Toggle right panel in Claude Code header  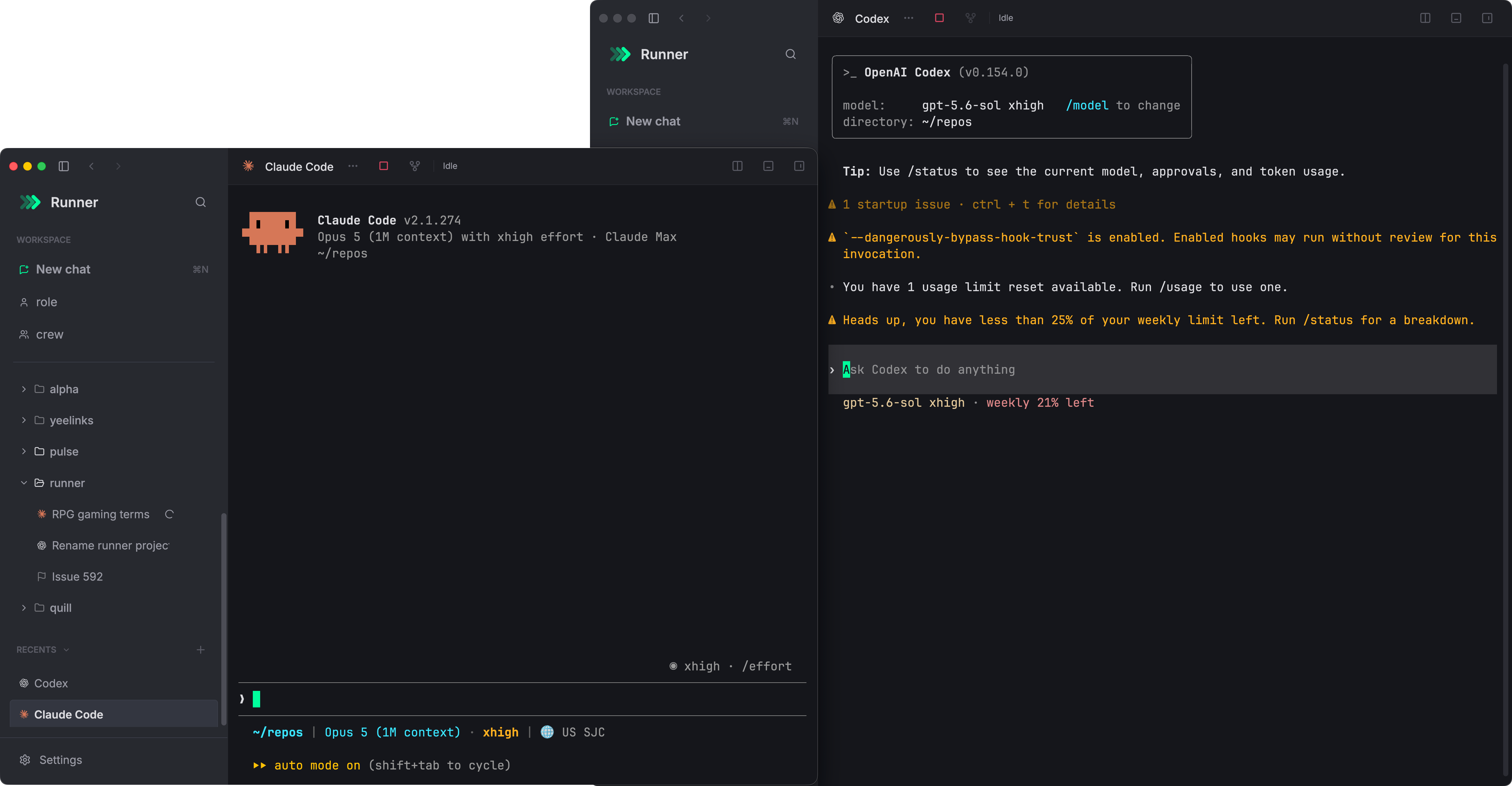point(799,166)
